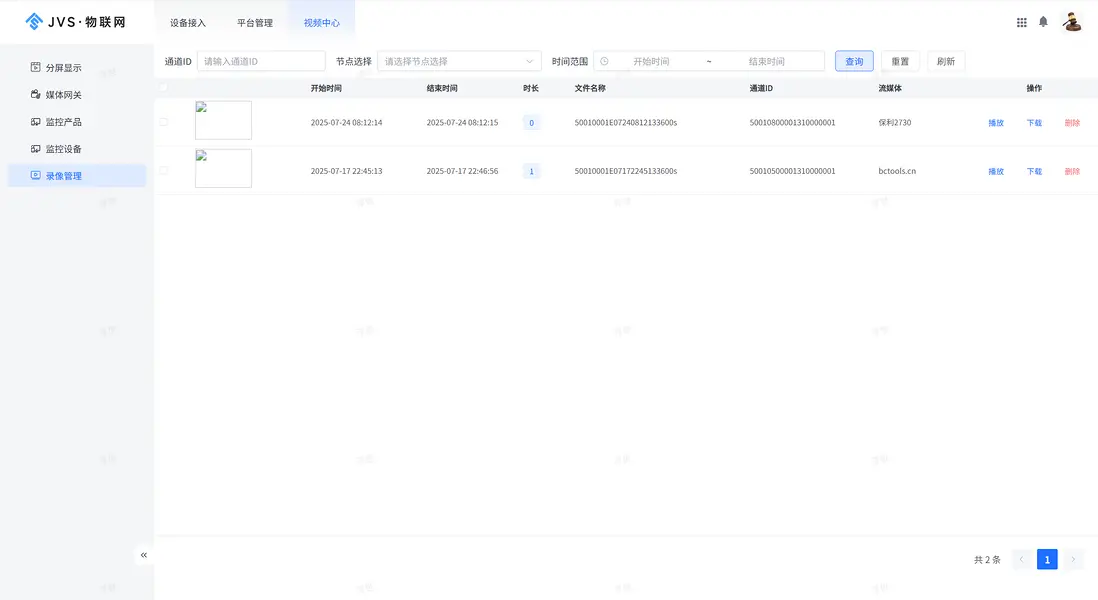Screen dimensions: 1098x600
Task: Open thumbnail of 保利2730 recording
Action: click(223, 120)
